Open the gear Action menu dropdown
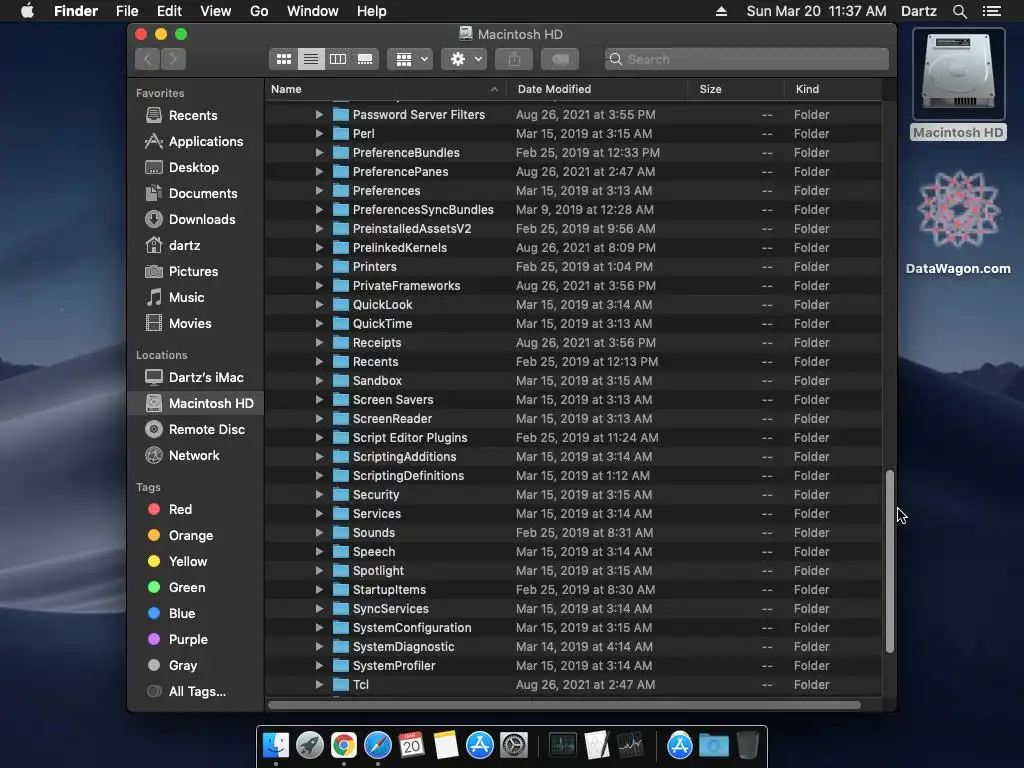Image resolution: width=1024 pixels, height=768 pixels. pyautogui.click(x=464, y=59)
